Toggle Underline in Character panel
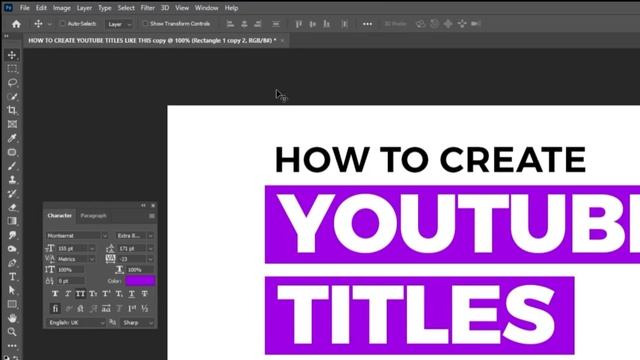 point(131,293)
